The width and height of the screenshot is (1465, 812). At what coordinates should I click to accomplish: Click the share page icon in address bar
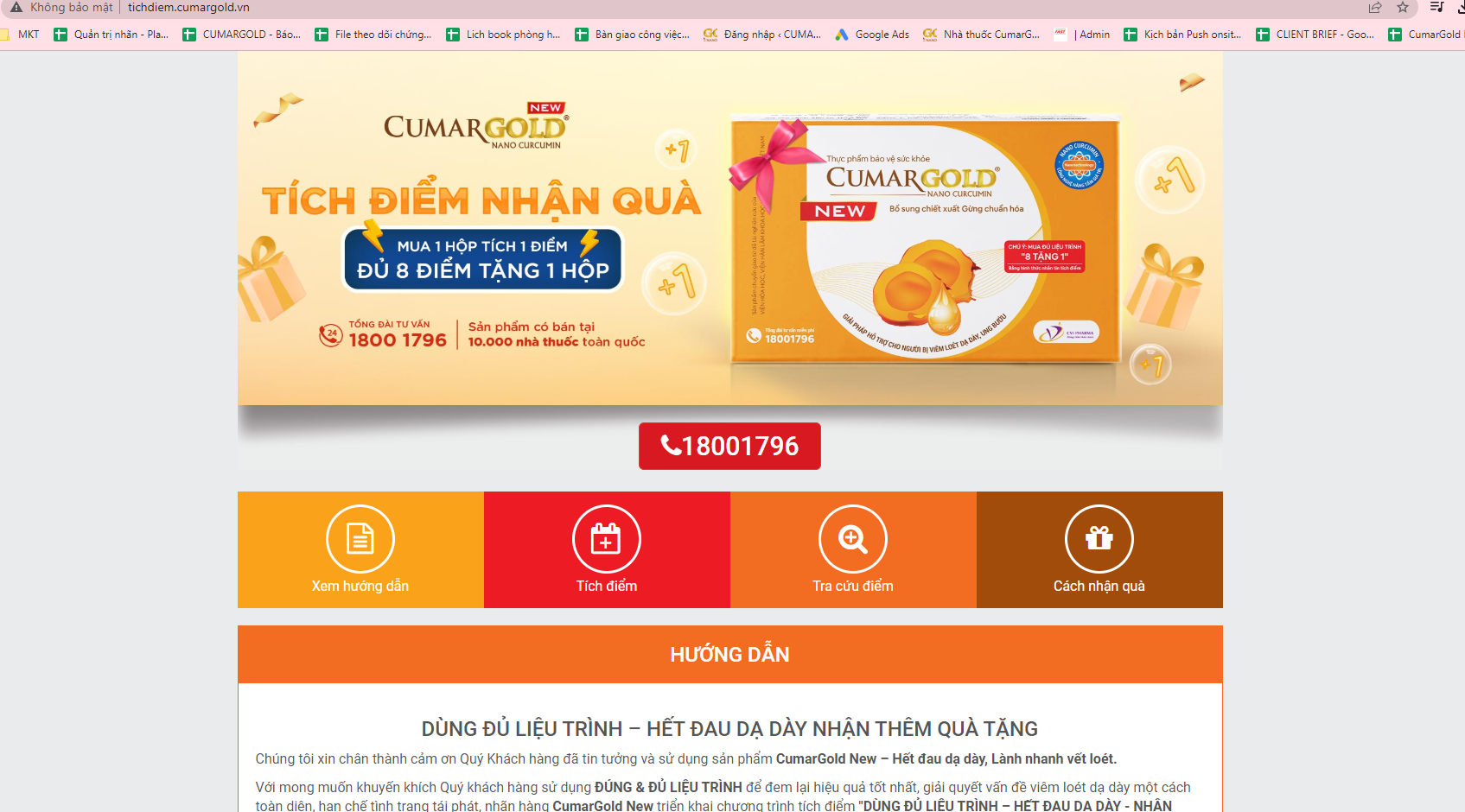1375,8
